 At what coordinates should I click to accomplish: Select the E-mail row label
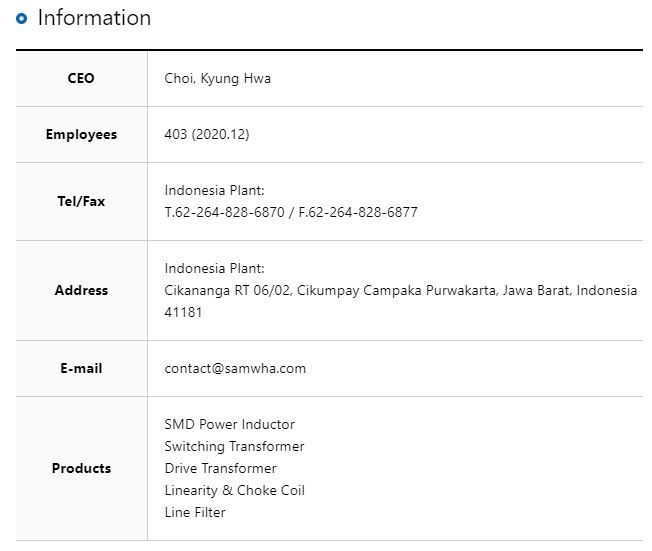81,368
